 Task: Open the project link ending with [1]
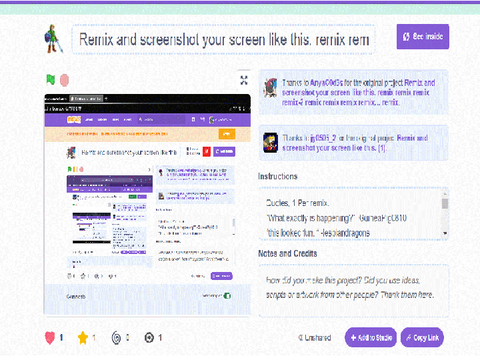(x=355, y=143)
